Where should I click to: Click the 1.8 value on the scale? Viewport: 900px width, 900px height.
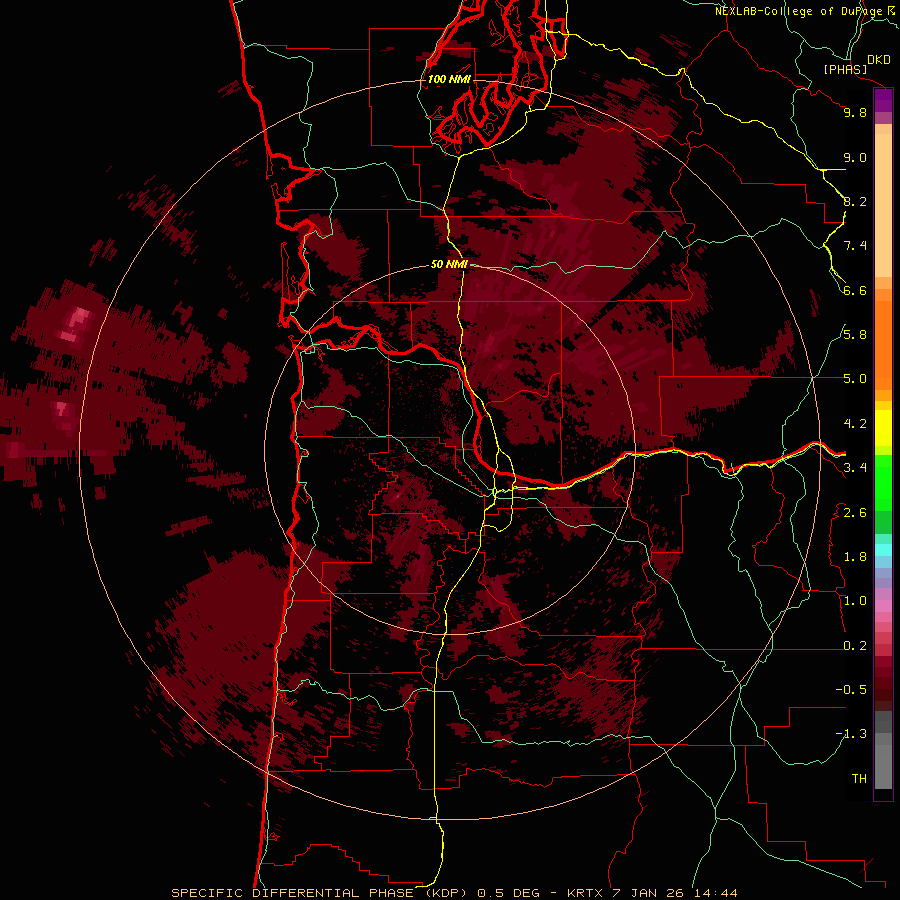pyautogui.click(x=855, y=557)
